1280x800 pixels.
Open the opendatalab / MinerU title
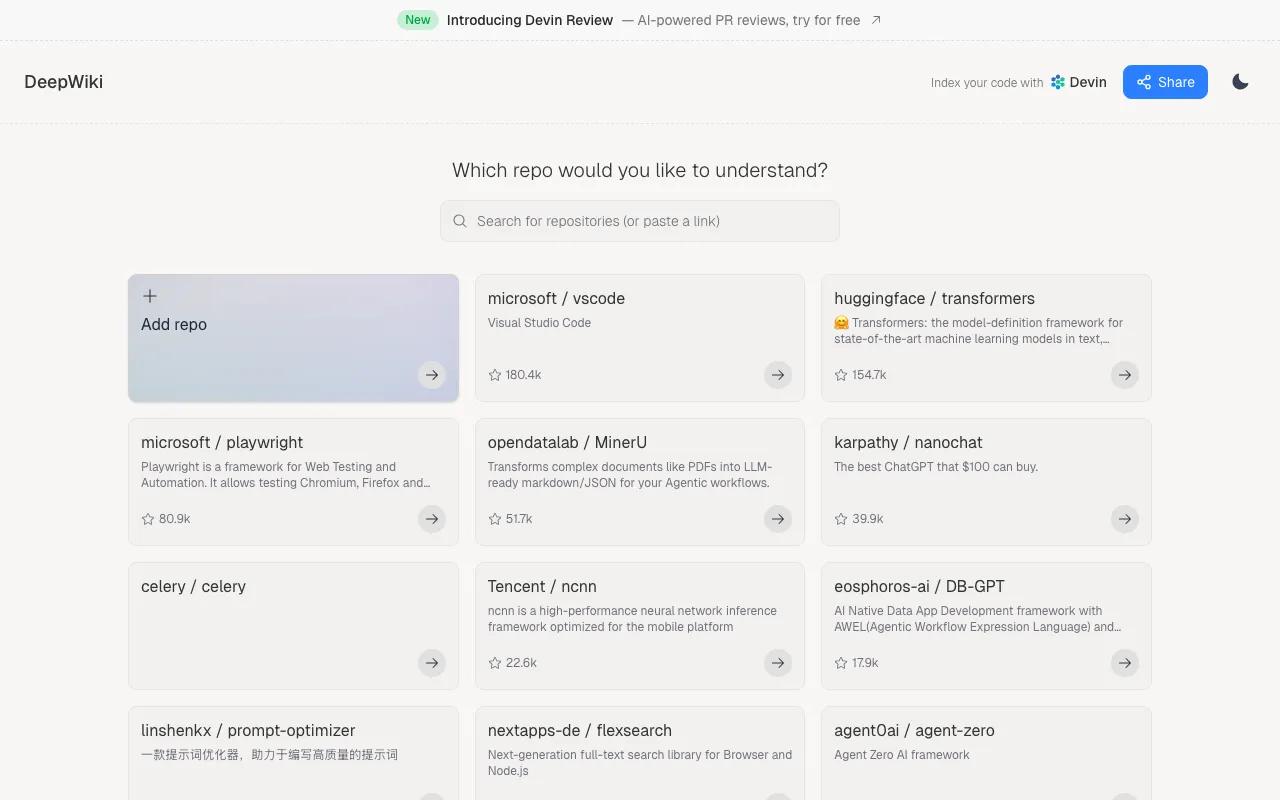pyautogui.click(x=567, y=442)
